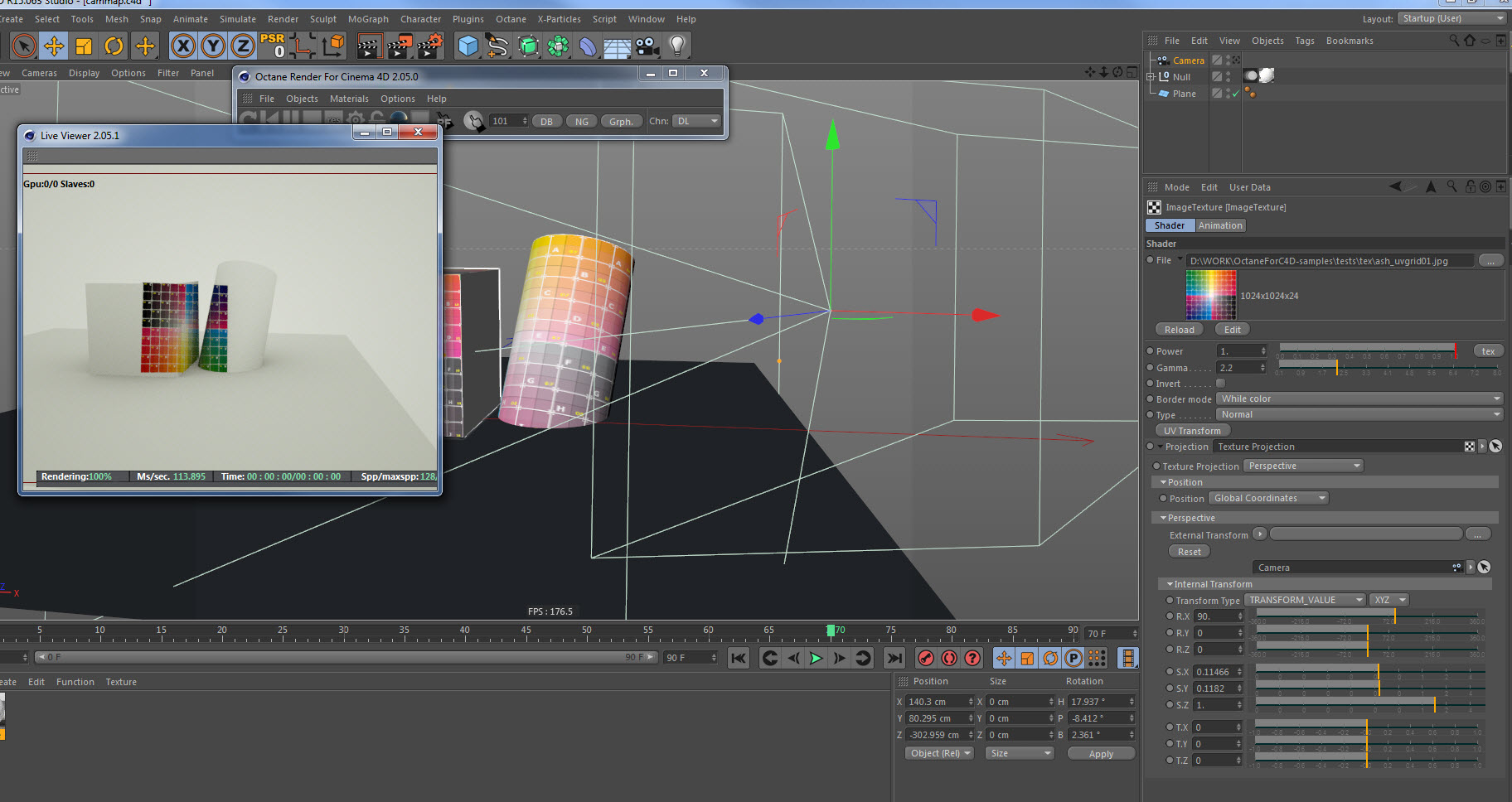
Task: Toggle the Camera layer visibility box
Action: click(1217, 60)
